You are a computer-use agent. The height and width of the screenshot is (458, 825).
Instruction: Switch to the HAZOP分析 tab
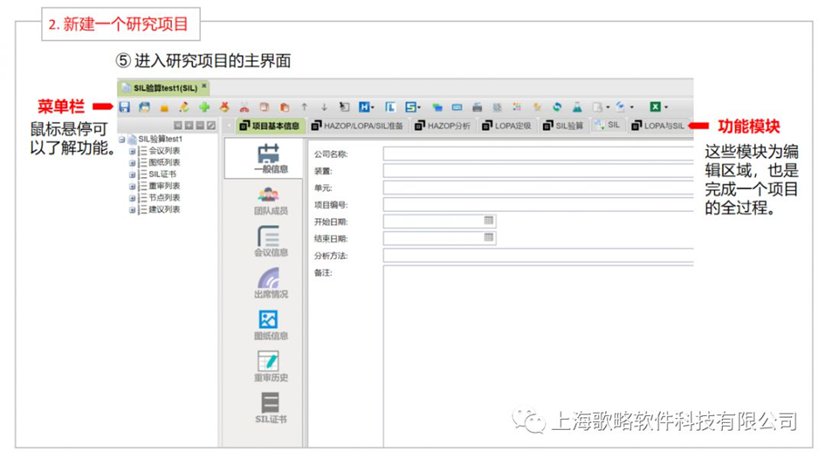pos(442,126)
